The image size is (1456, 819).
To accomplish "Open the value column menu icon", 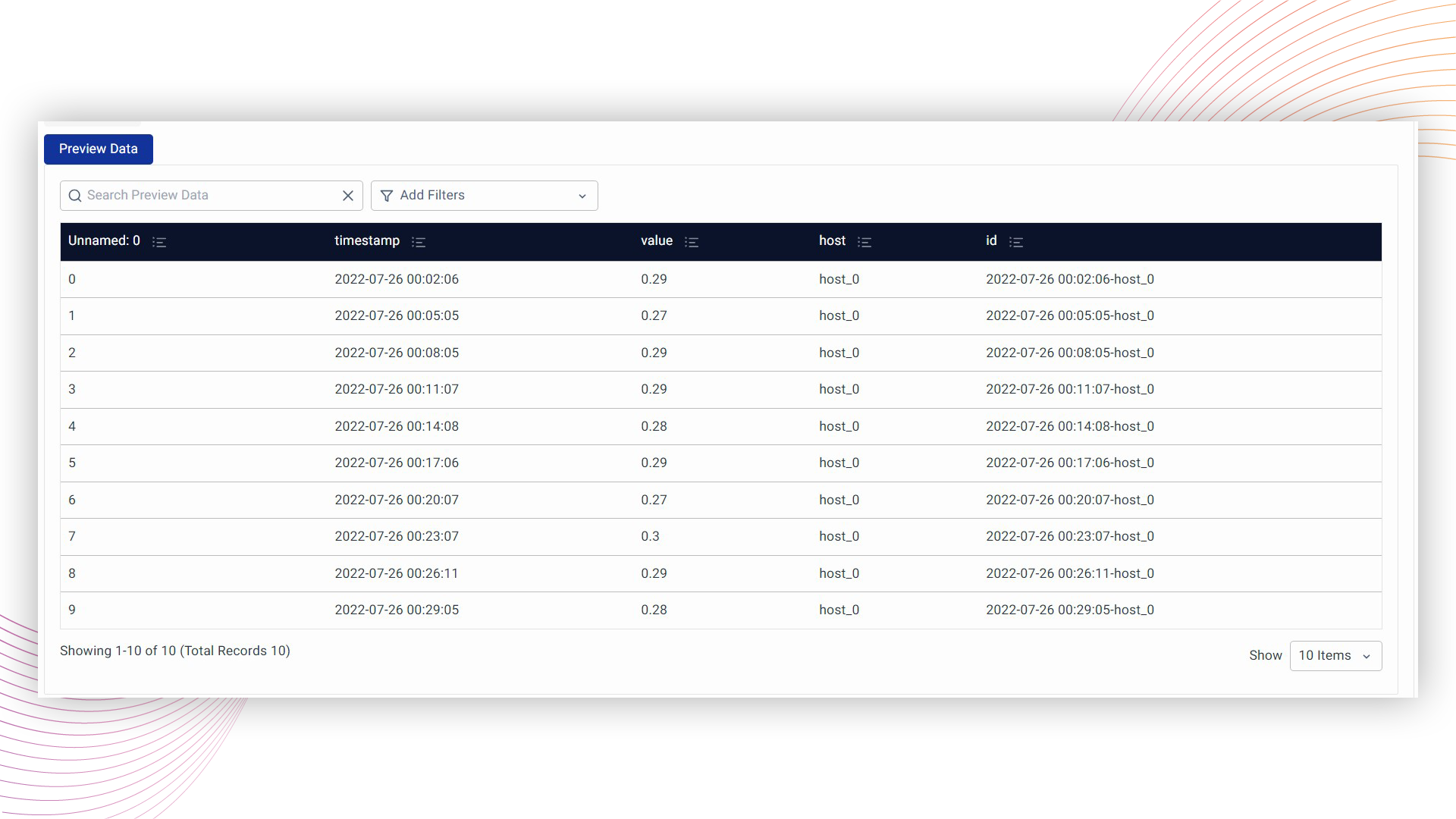I will 692,242.
